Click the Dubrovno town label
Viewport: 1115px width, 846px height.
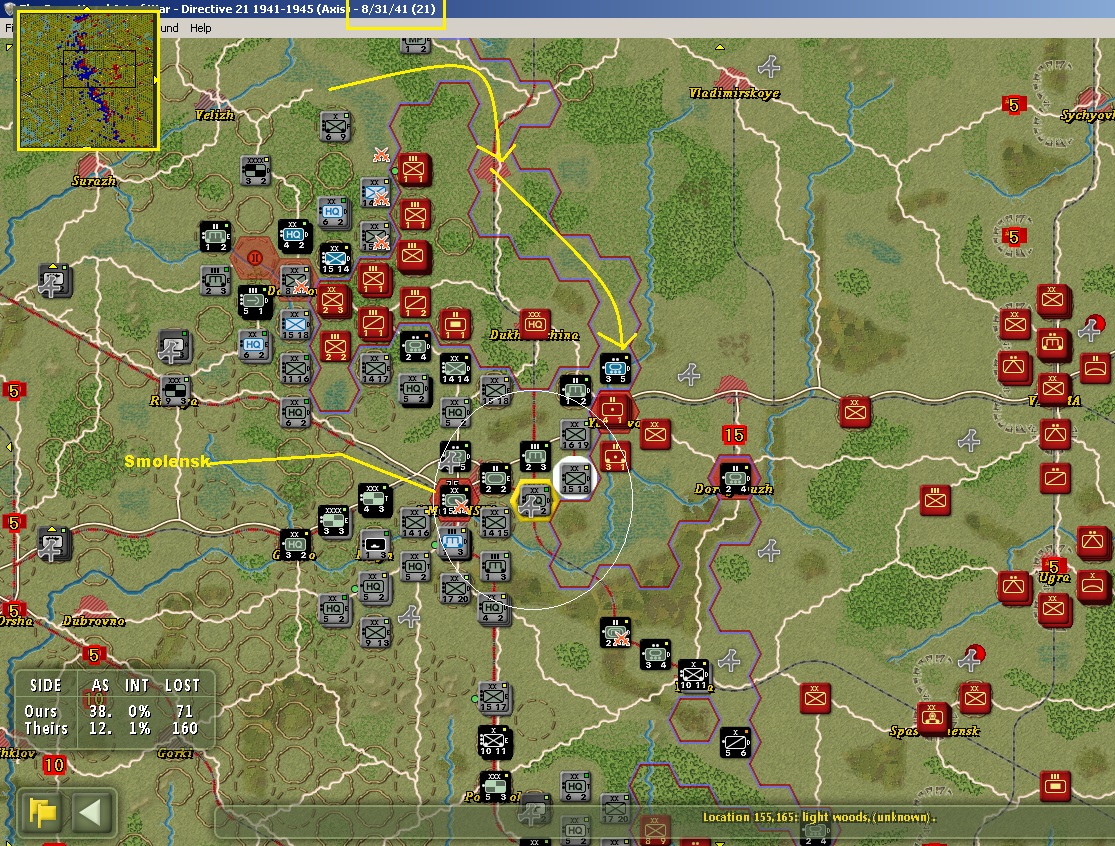point(93,621)
